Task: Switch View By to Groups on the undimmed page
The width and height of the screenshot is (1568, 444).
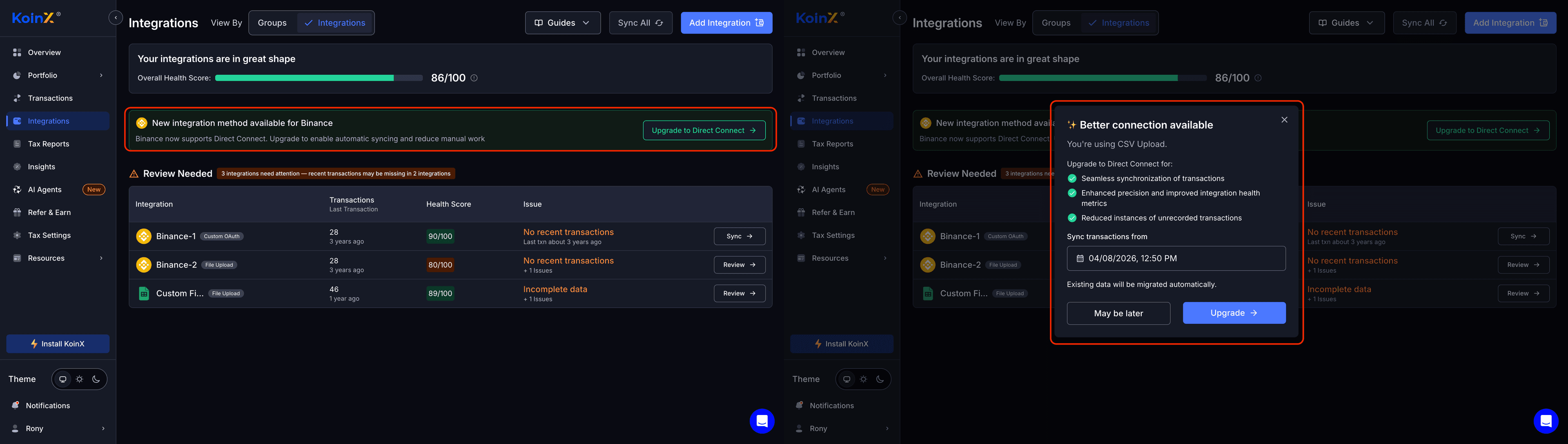Action: click(272, 22)
